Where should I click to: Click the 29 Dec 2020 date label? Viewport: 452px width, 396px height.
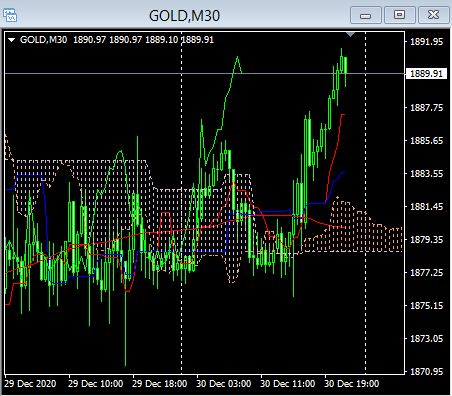click(30, 384)
